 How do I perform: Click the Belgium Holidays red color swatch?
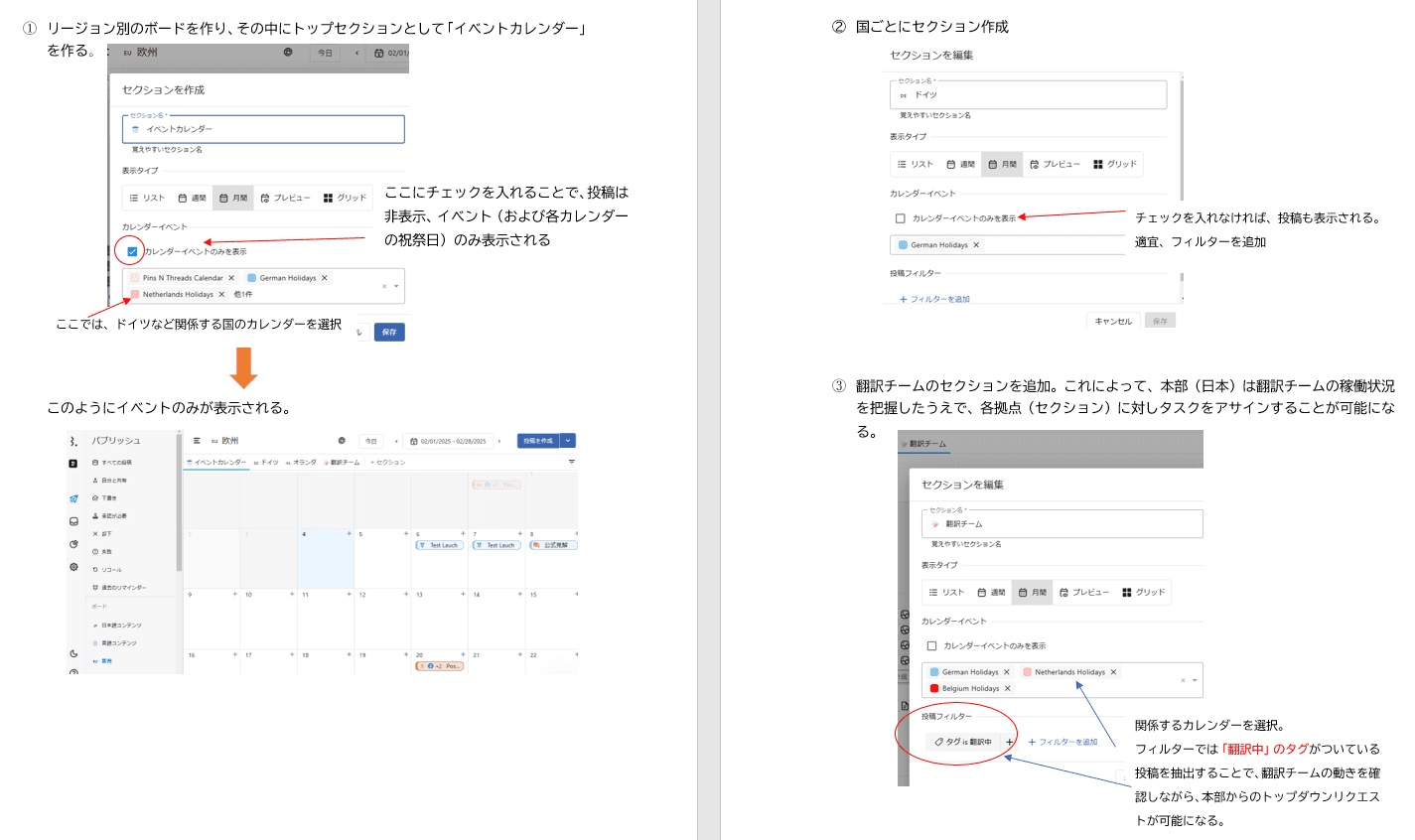tap(934, 688)
